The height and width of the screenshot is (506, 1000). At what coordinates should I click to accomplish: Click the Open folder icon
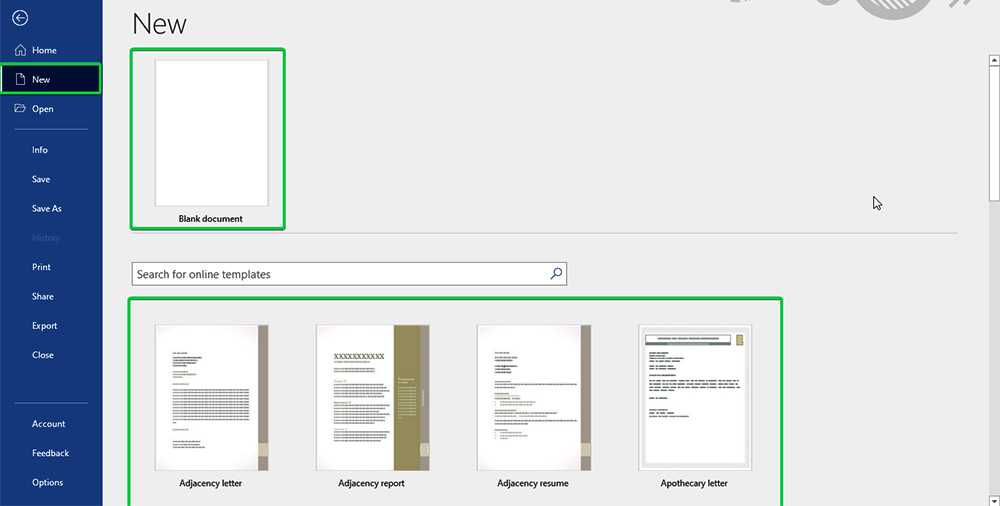pyautogui.click(x=20, y=109)
